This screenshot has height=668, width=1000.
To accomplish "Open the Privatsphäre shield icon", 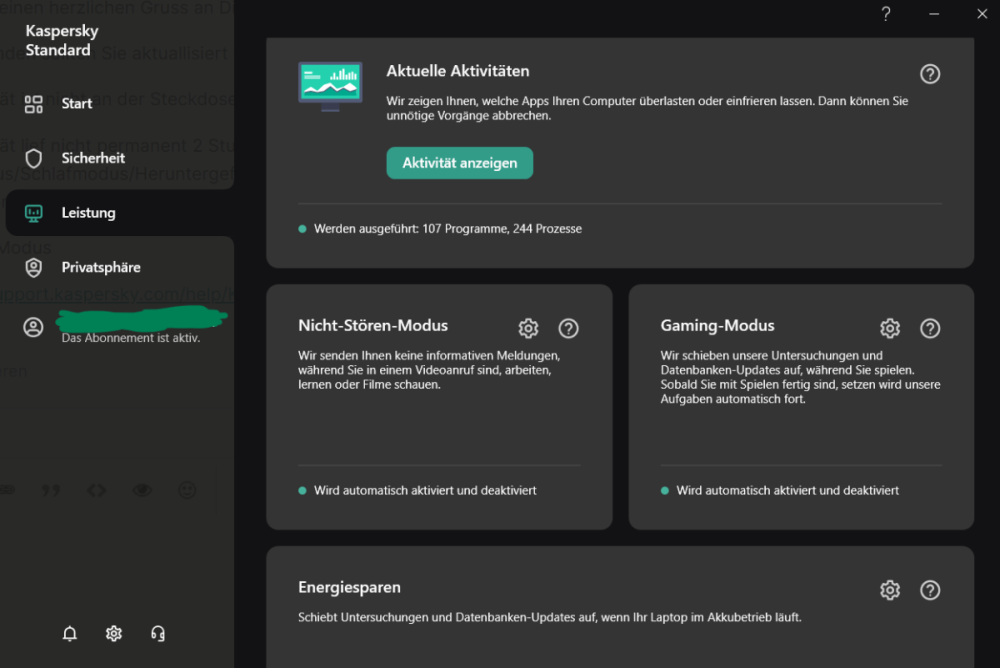I will click(33, 267).
